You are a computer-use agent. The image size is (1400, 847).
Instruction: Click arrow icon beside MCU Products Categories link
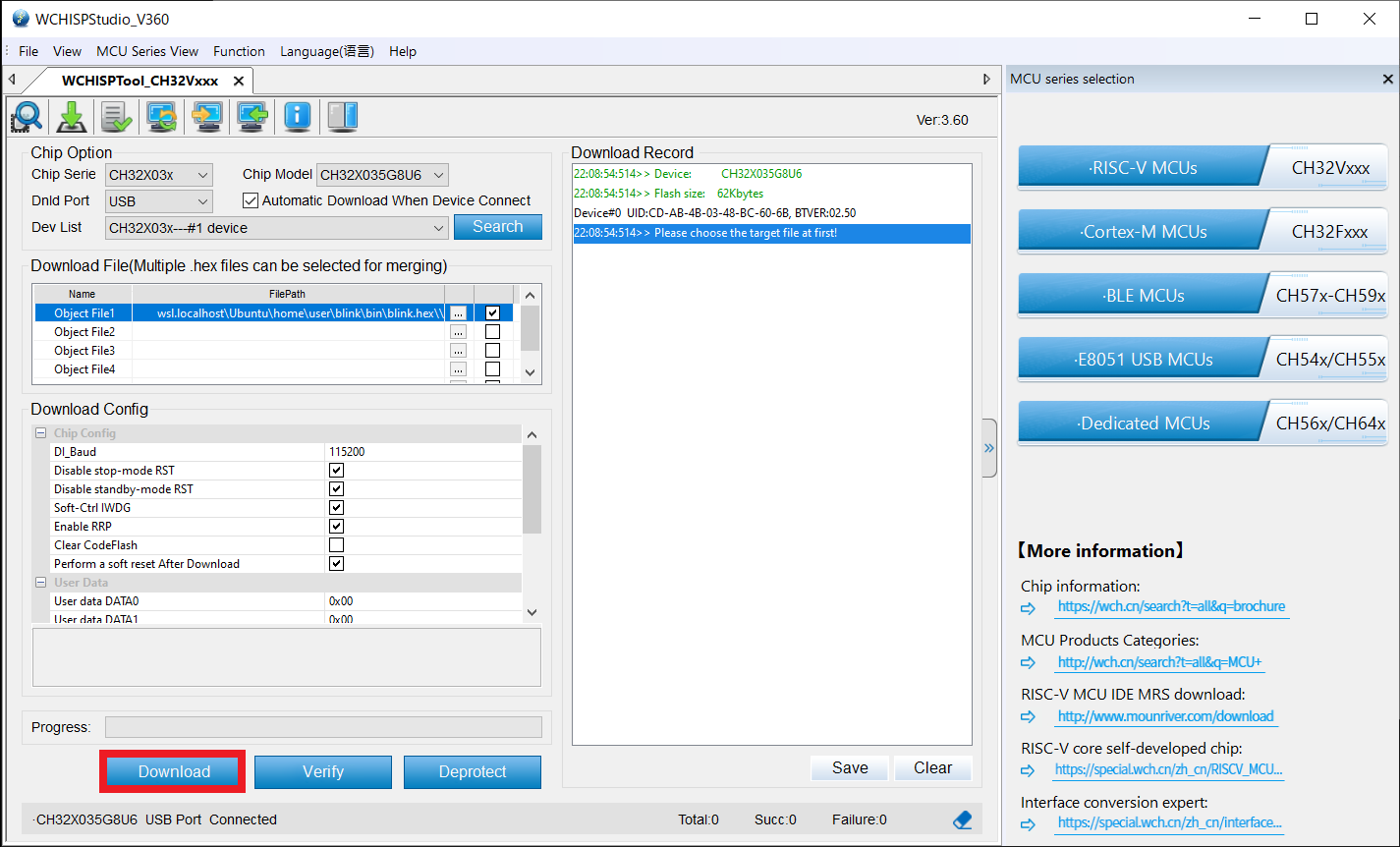(x=1029, y=663)
